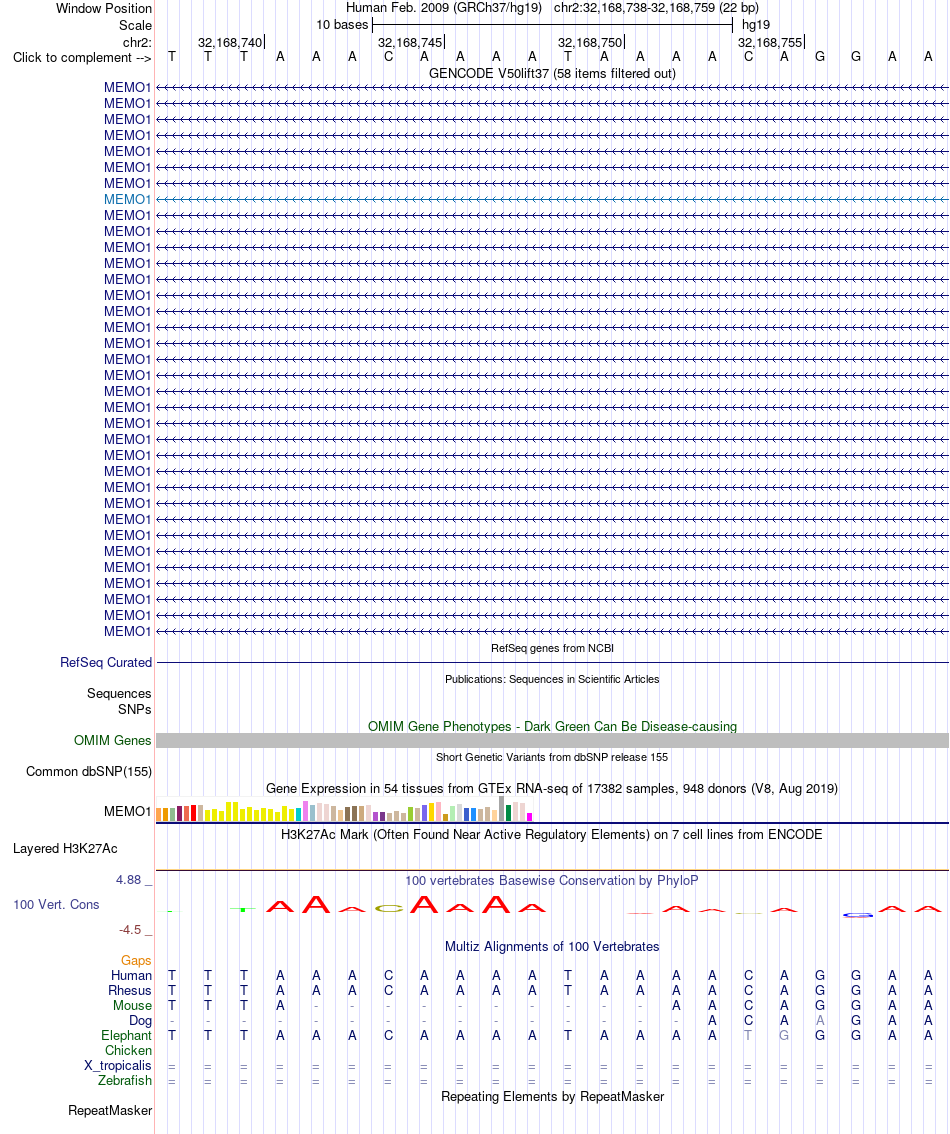Click 'Short Genetic Variants from dbSNP release 155'
The width and height of the screenshot is (950, 1134).
pos(552,757)
